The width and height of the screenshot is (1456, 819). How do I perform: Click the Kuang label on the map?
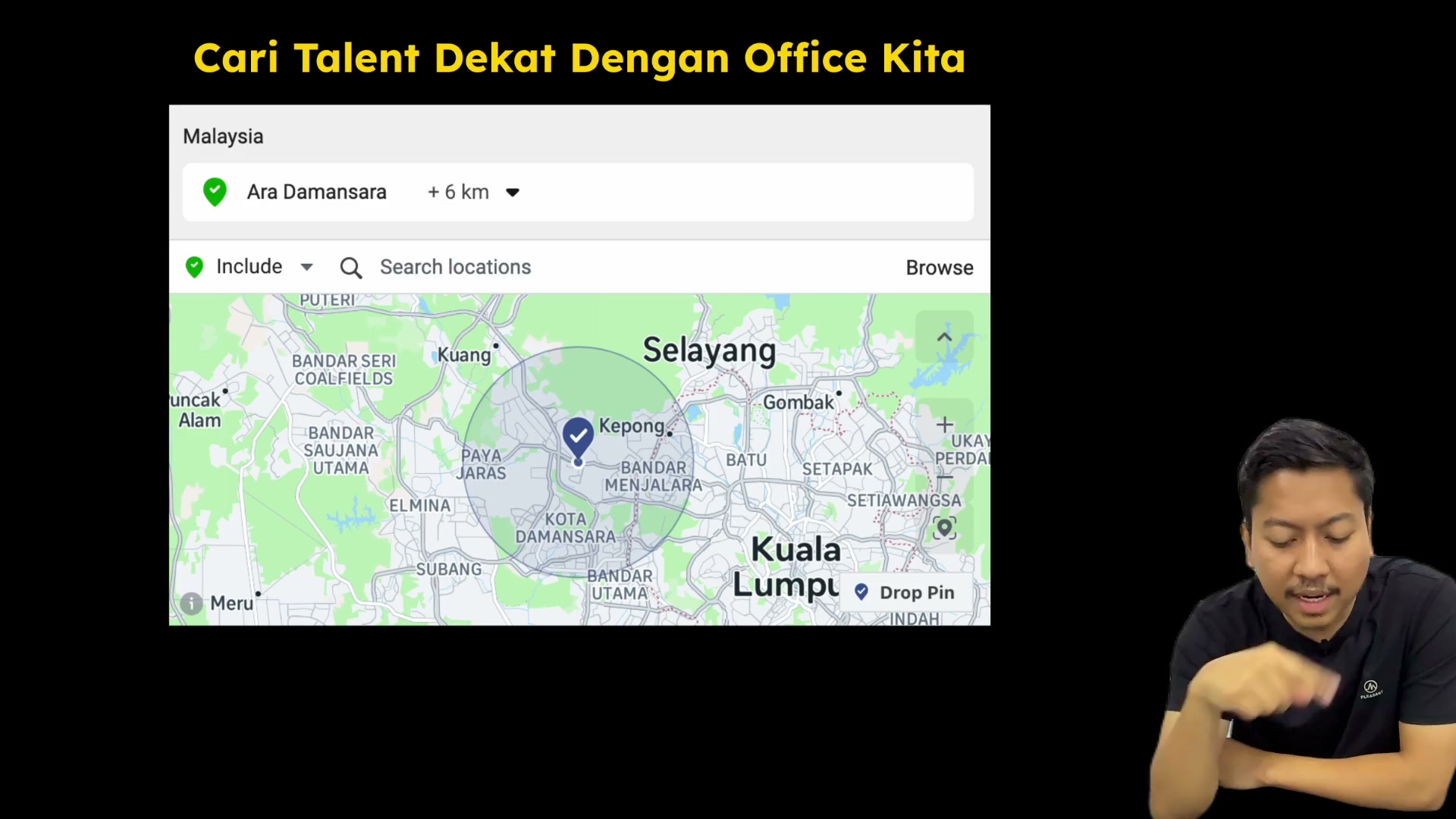tap(464, 355)
